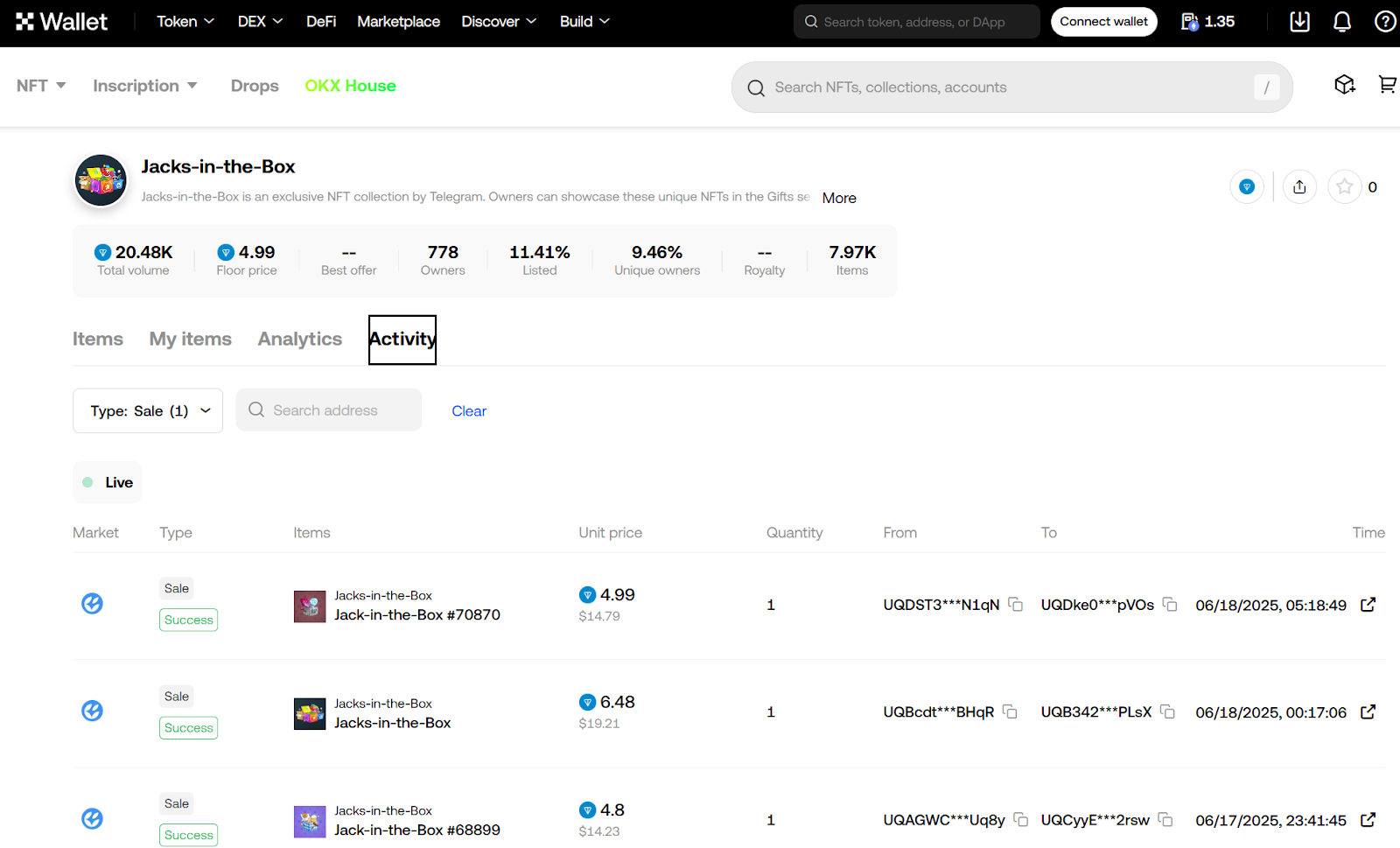1400x848 pixels.
Task: Focus the token, address, or DApp search
Action: click(x=916, y=22)
